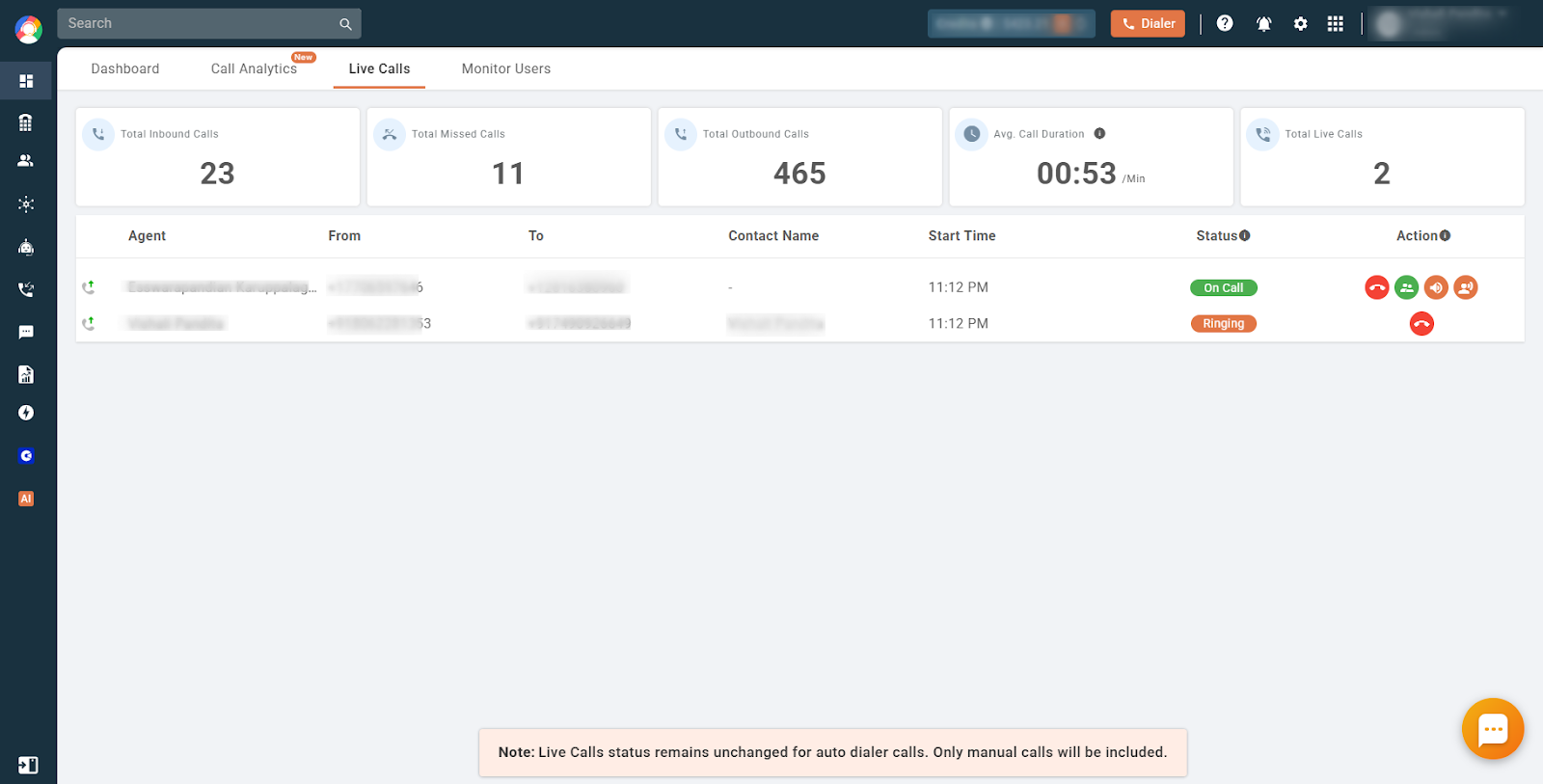Expand the sidebar with the bottom arrow icon
This screenshot has height=784, width=1543.
point(28,765)
